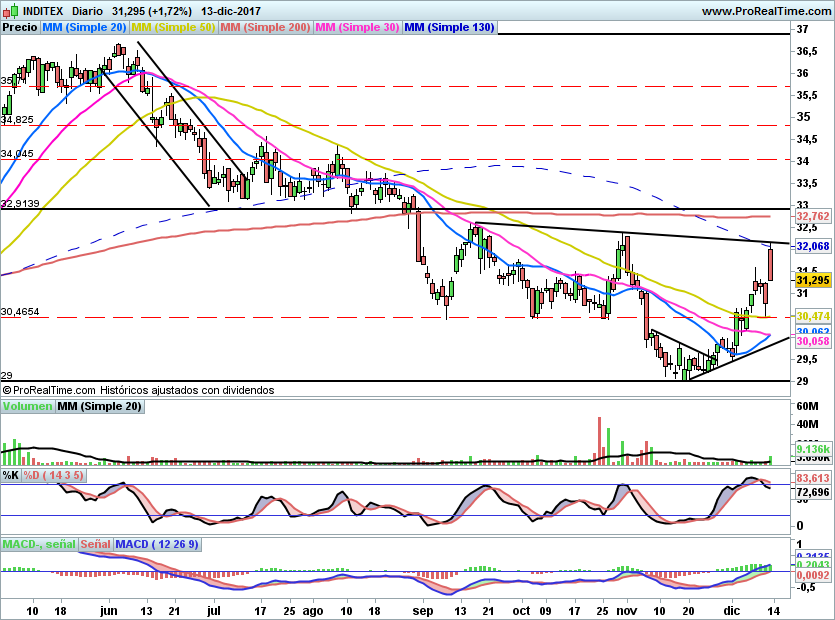This screenshot has width=835, height=620.
Task: Select the MM (Simple 20) price label
Action: [x=84, y=27]
